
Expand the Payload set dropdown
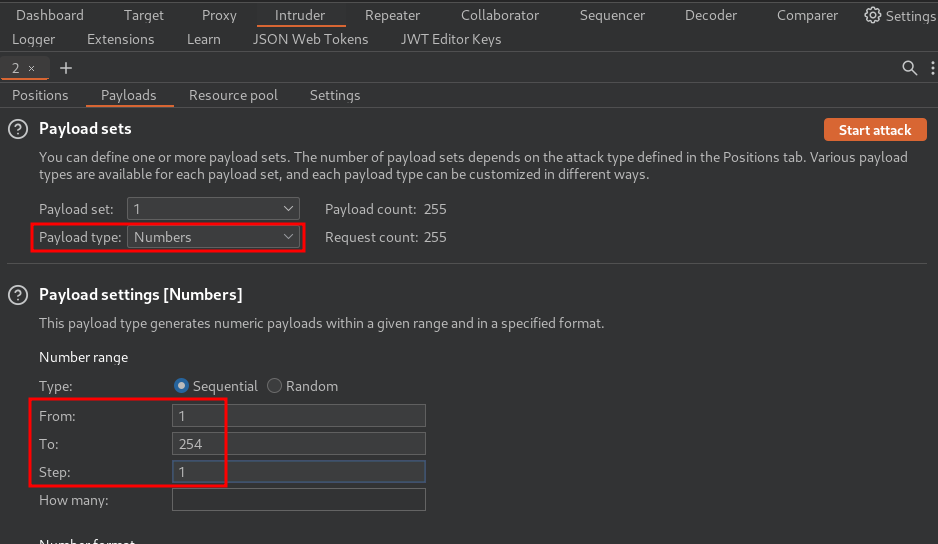pos(213,209)
